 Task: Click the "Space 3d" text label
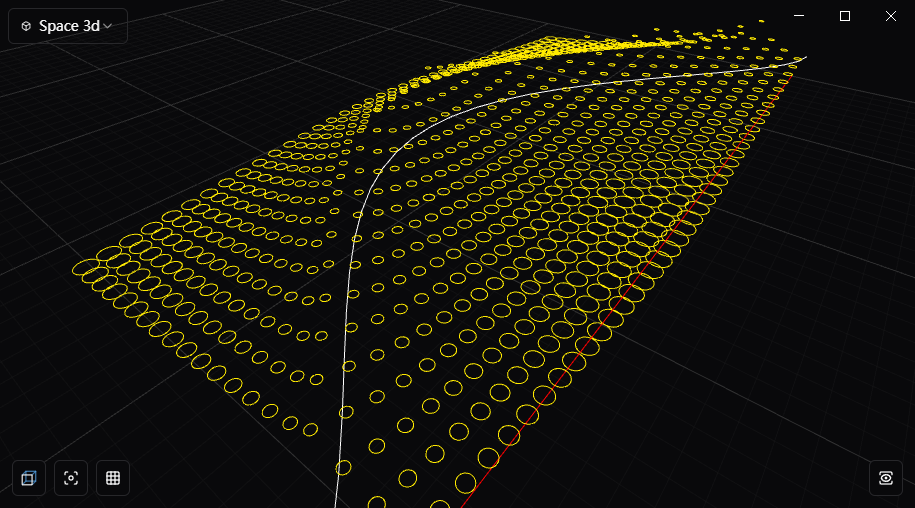pyautogui.click(x=69, y=26)
